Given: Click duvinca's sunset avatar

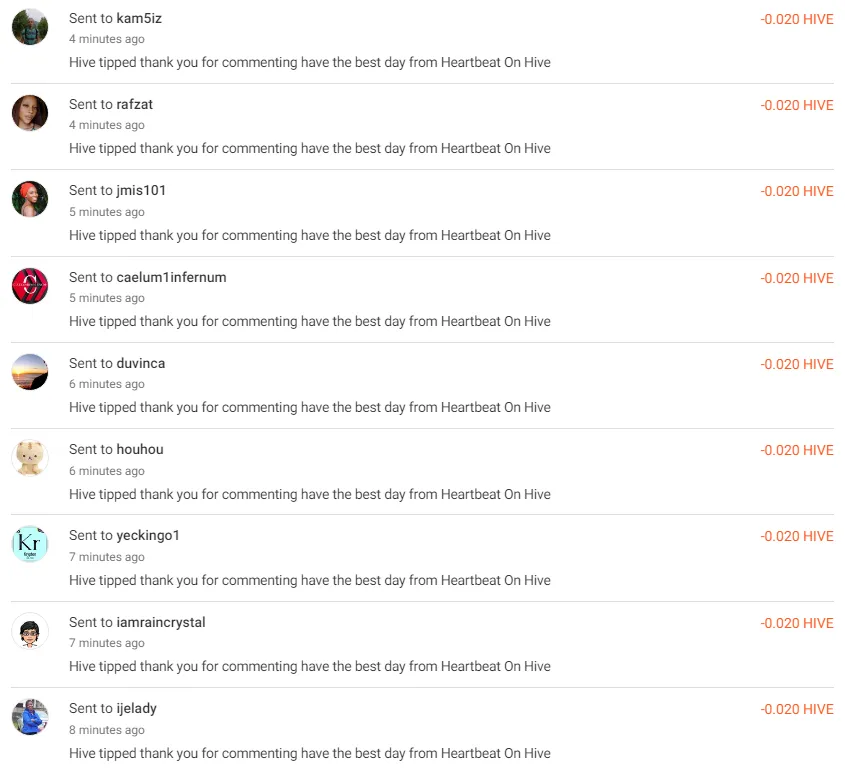Looking at the screenshot, I should [30, 372].
